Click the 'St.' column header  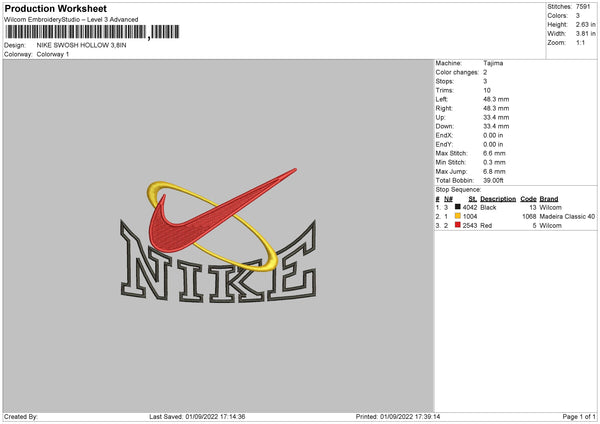point(473,199)
